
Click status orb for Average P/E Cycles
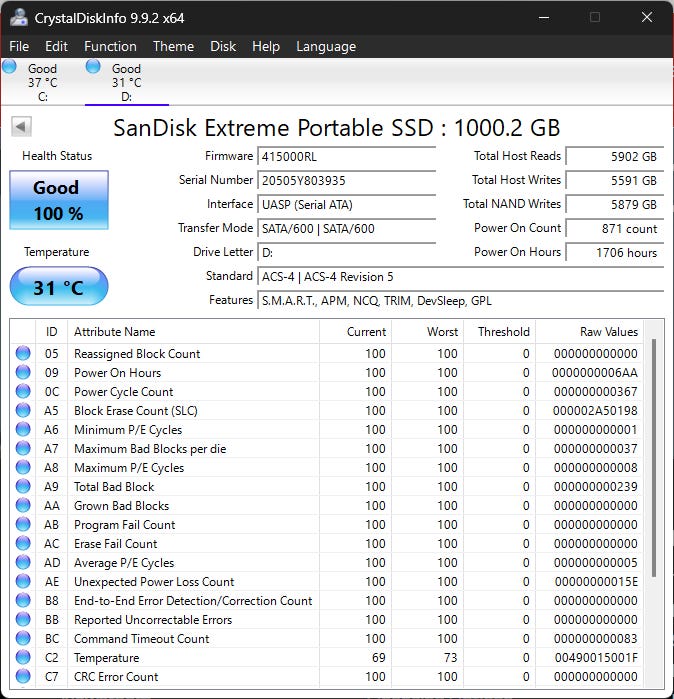tap(23, 563)
